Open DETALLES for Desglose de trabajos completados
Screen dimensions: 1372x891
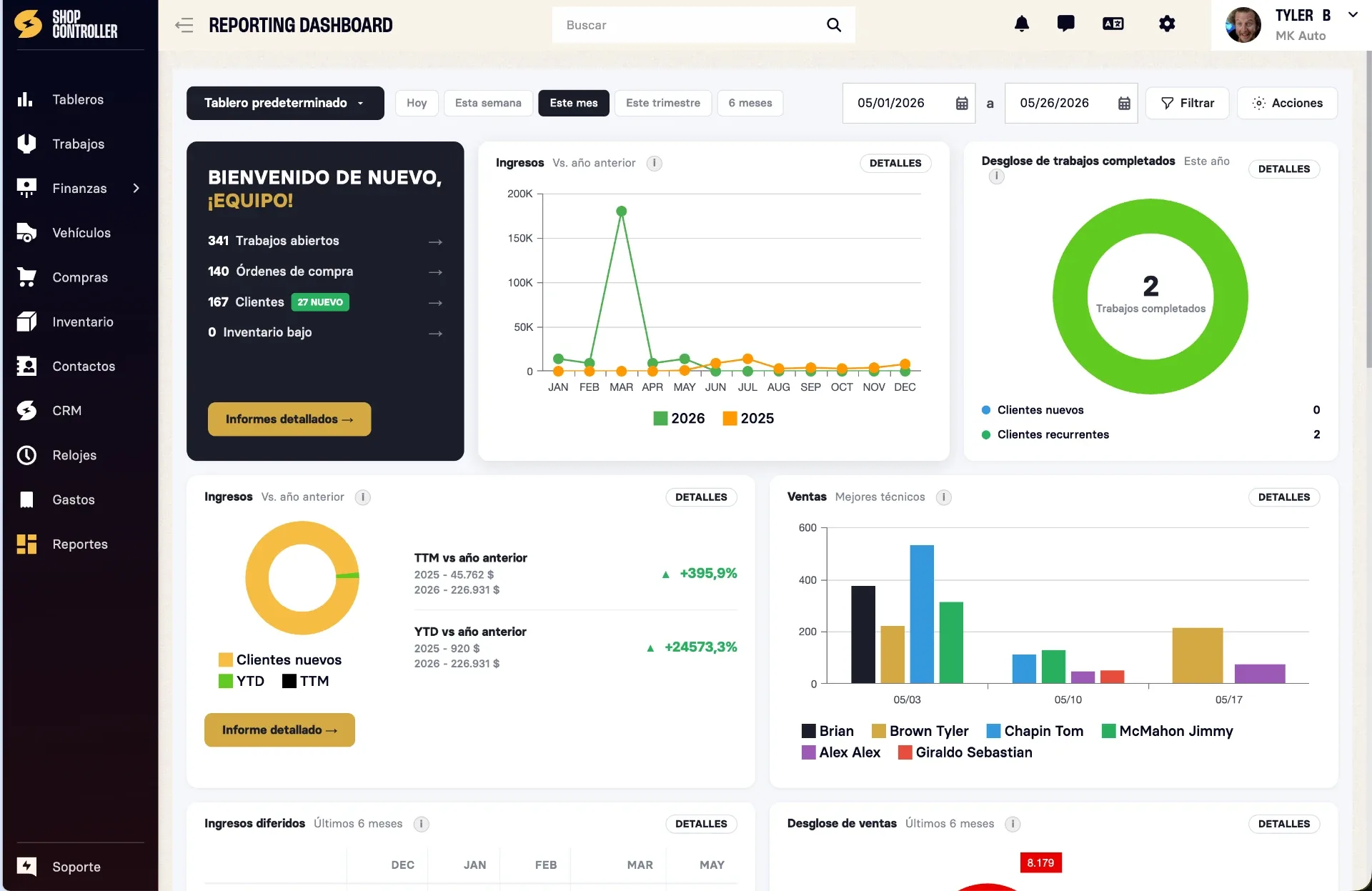click(x=1284, y=169)
